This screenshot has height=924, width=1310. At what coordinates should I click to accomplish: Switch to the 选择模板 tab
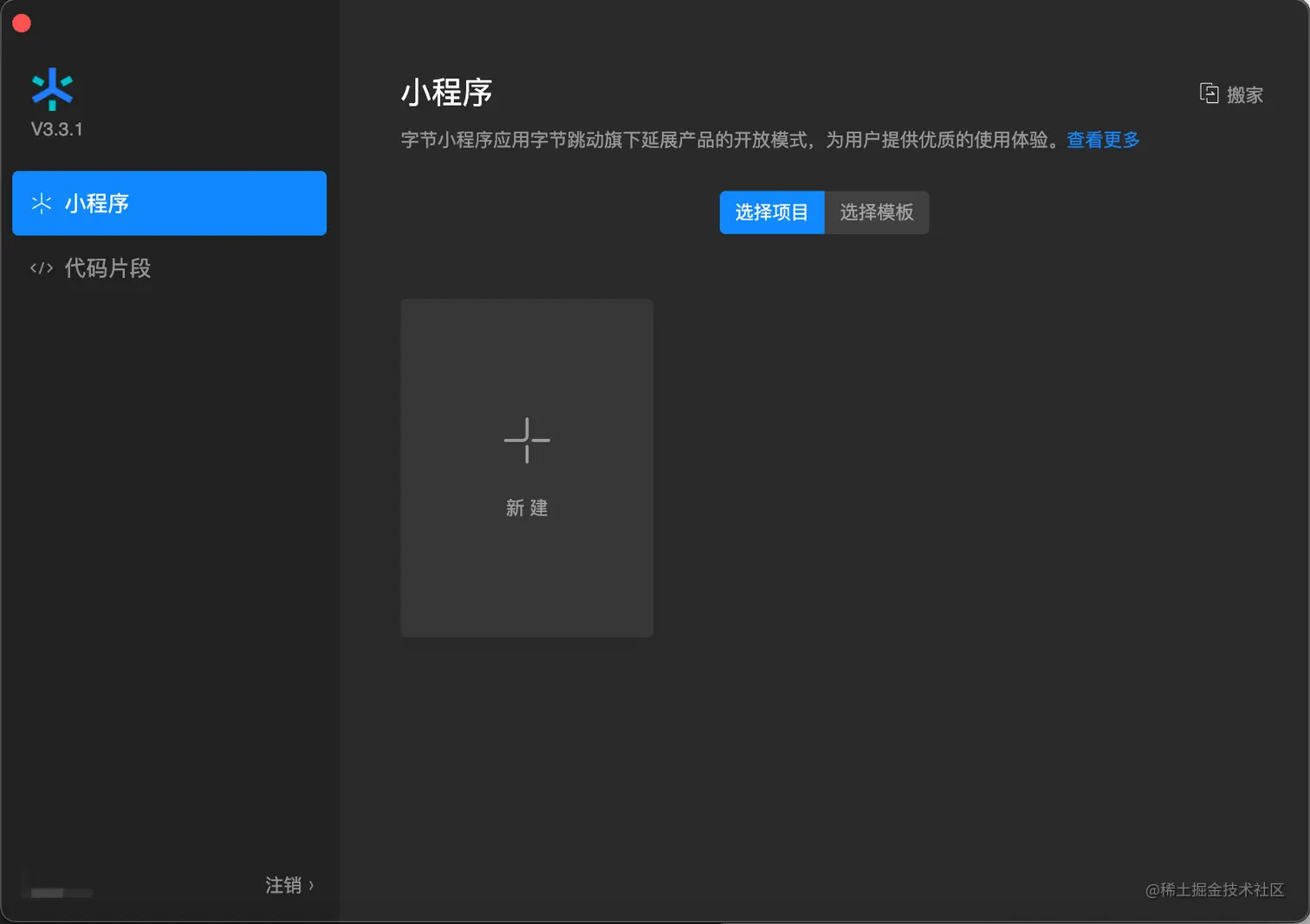coord(877,212)
